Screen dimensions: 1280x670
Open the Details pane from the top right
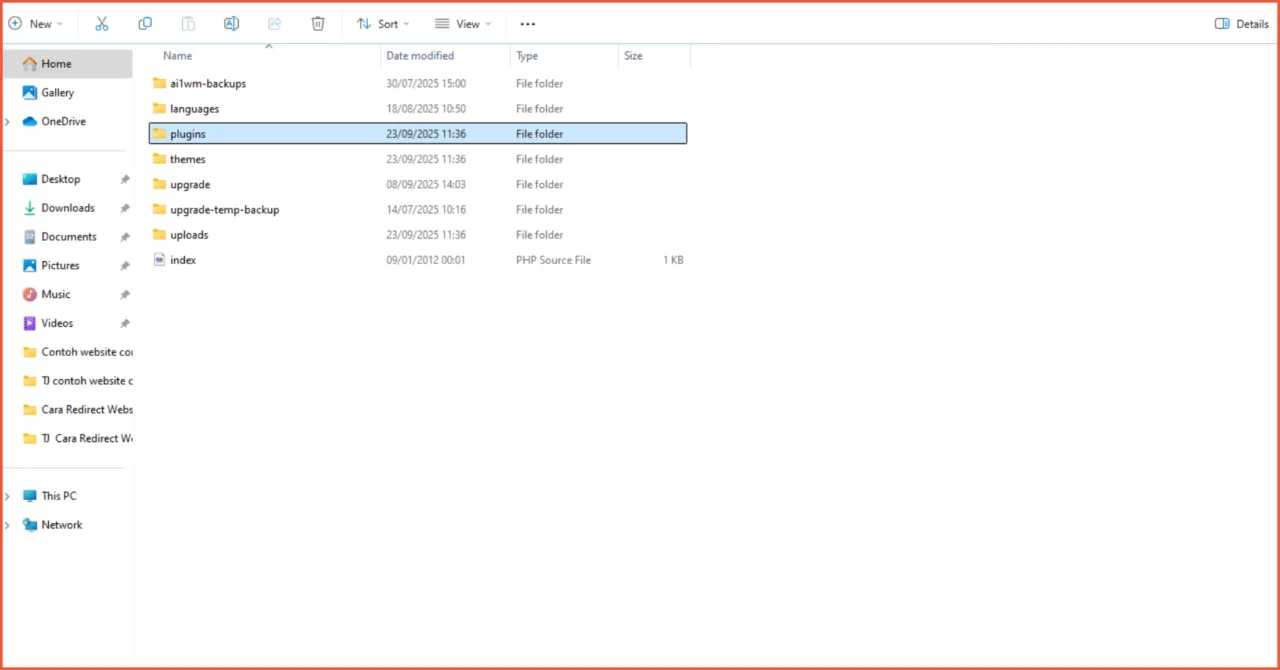(x=1241, y=23)
